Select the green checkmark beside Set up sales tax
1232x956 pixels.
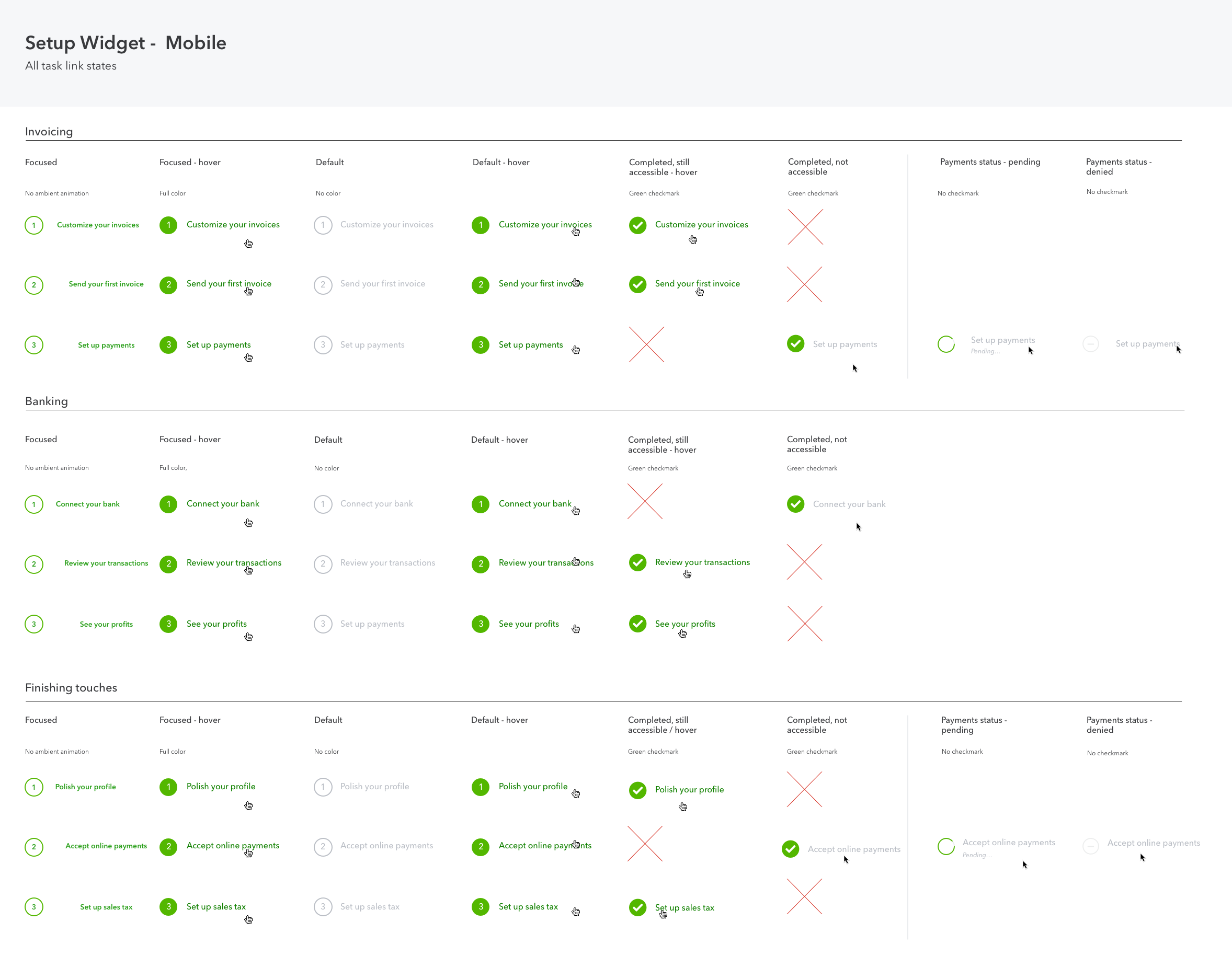637,907
